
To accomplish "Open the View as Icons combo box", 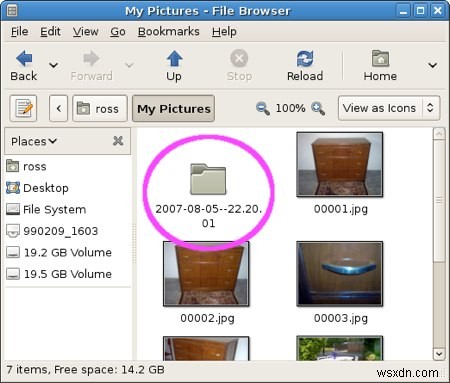I will point(389,108).
